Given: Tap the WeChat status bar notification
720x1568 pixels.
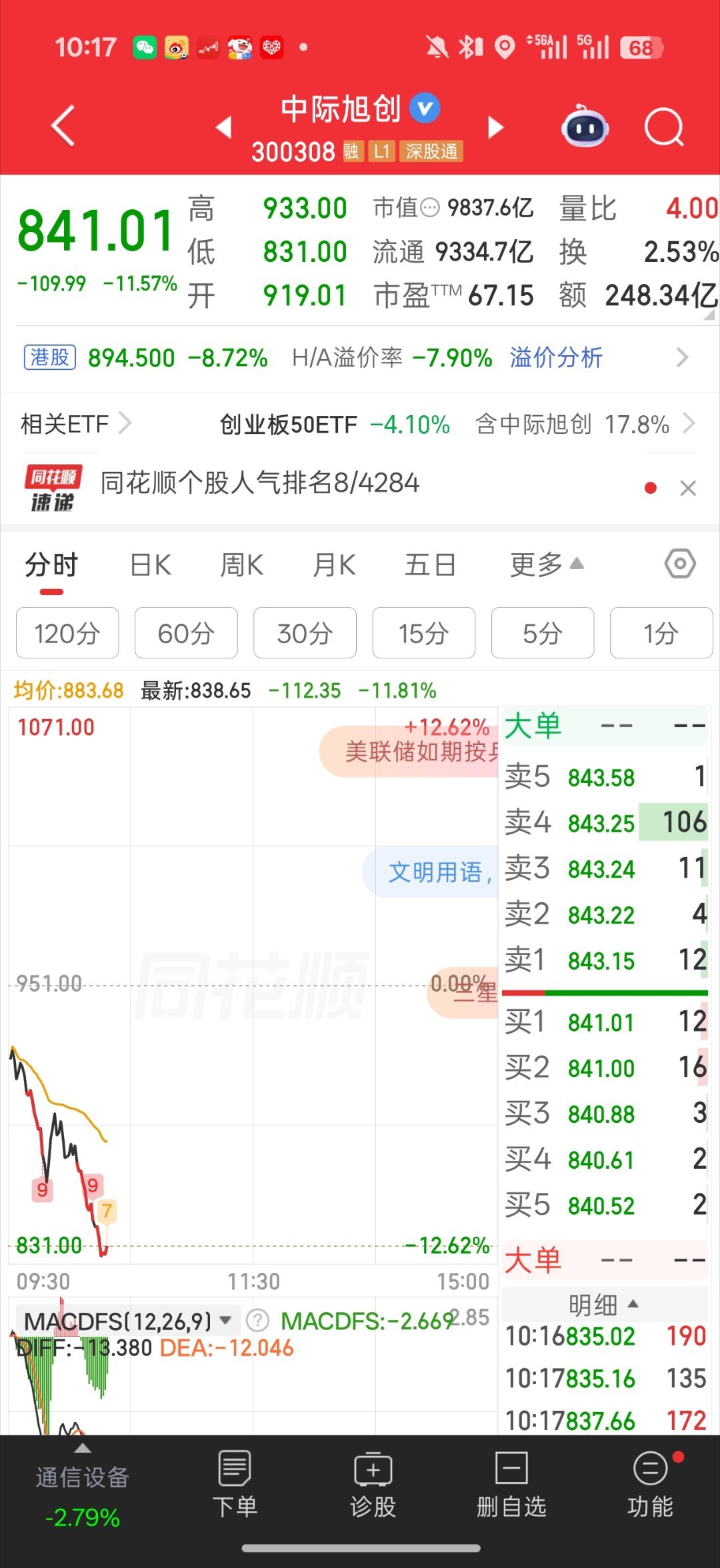Looking at the screenshot, I should click(145, 47).
